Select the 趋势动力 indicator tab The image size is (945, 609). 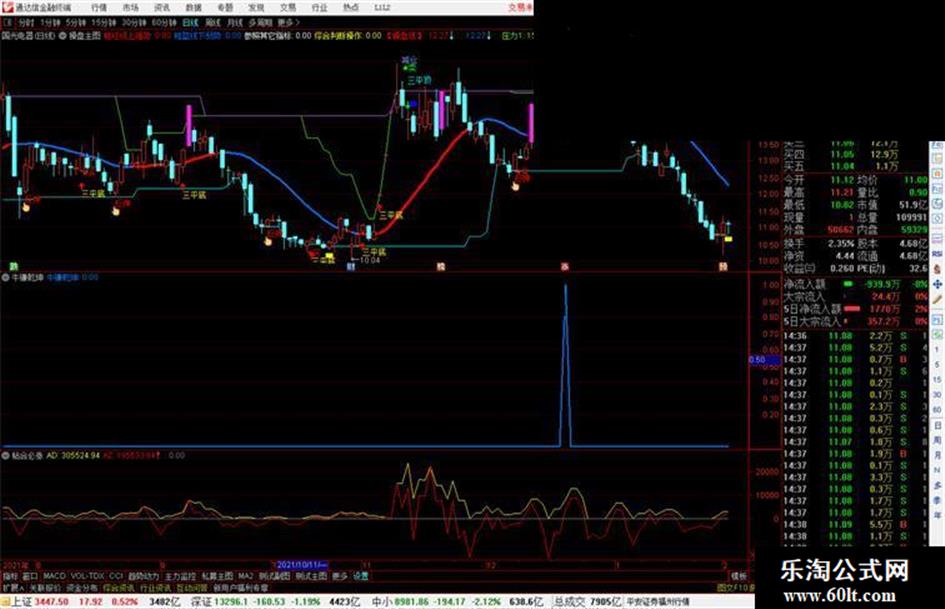(x=143, y=576)
